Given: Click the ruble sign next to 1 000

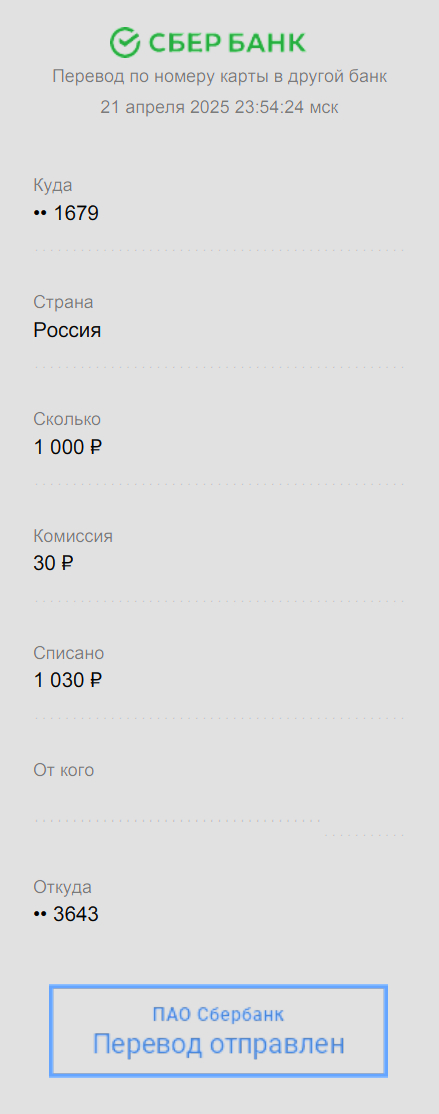Looking at the screenshot, I should click(x=96, y=447).
